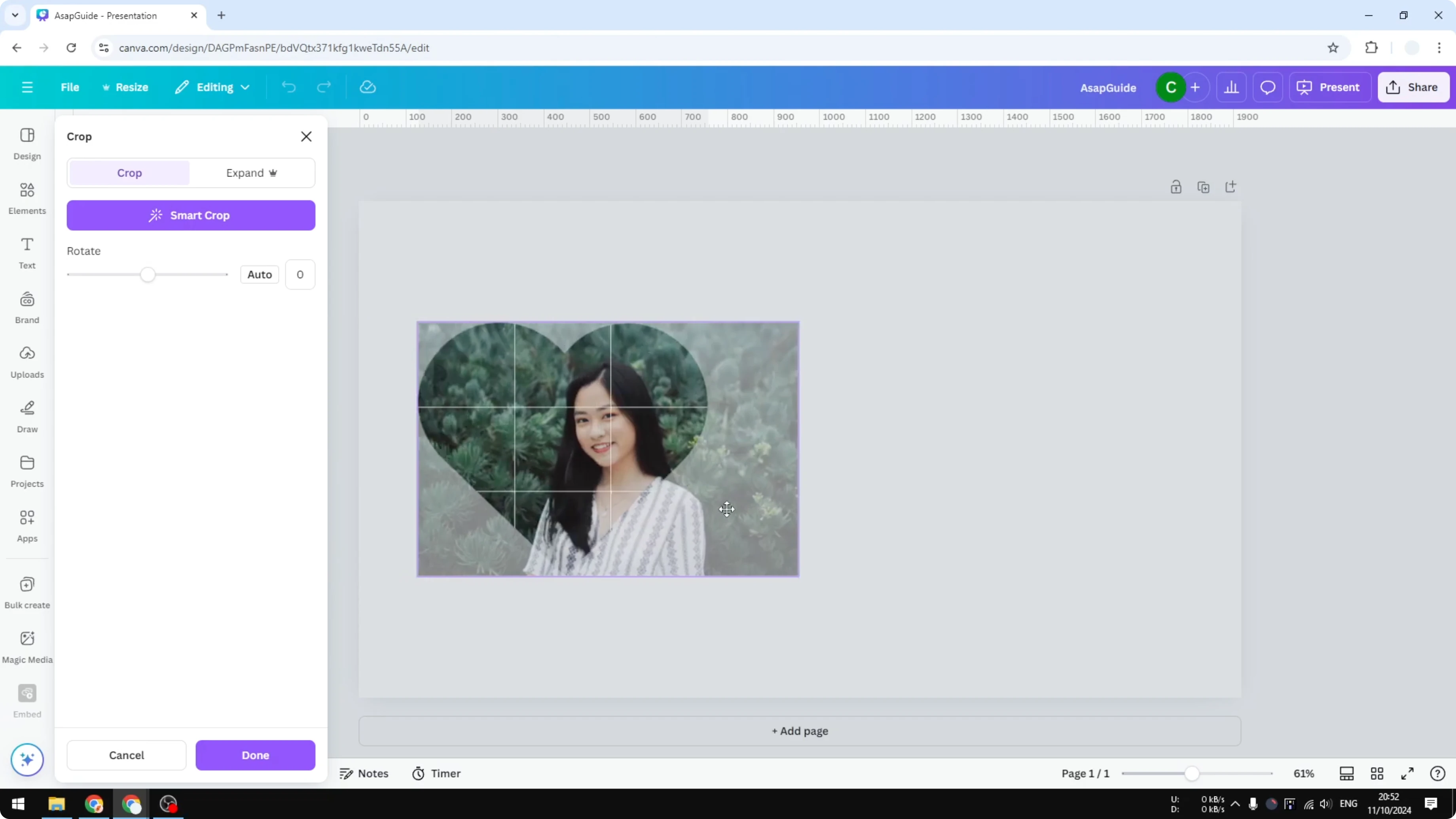Open the Uploads panel
Viewport: 1456px width, 819px height.
coord(27,362)
